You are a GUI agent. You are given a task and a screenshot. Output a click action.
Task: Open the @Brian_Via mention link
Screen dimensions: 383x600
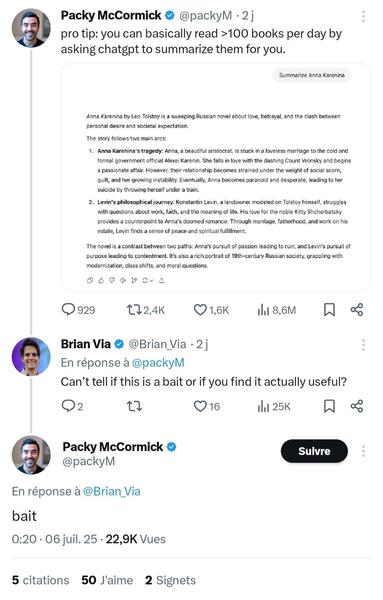(x=111, y=491)
